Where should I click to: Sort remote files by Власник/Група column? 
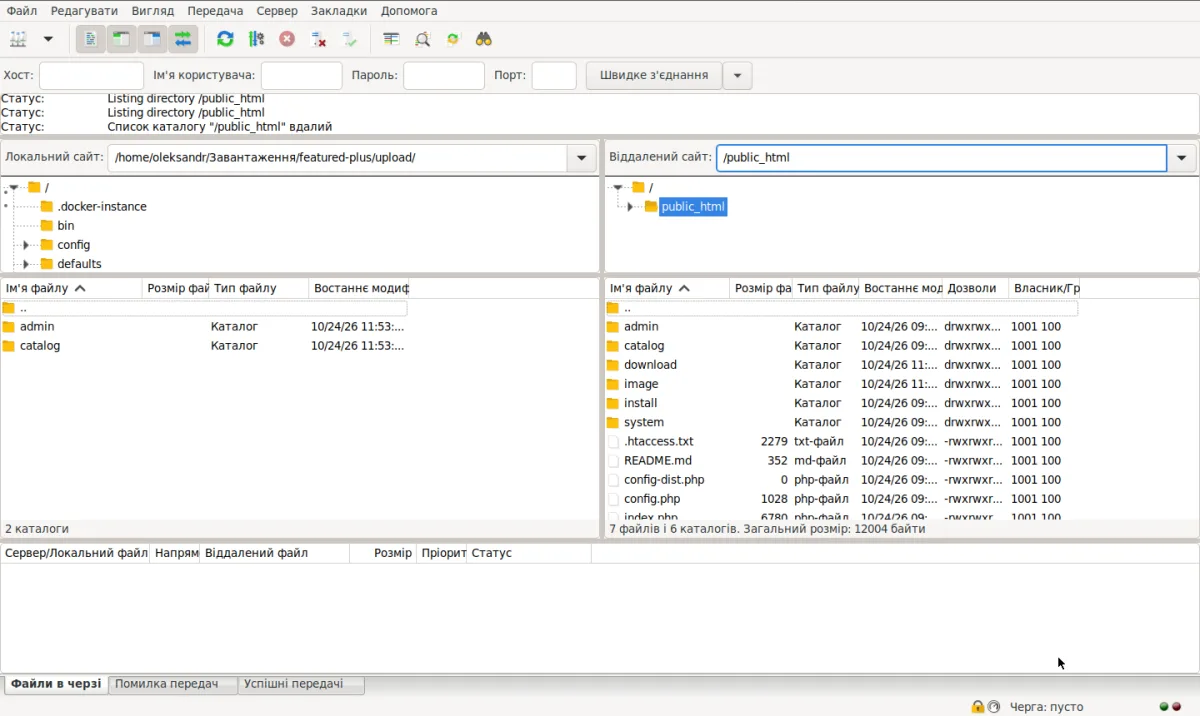coord(1045,288)
